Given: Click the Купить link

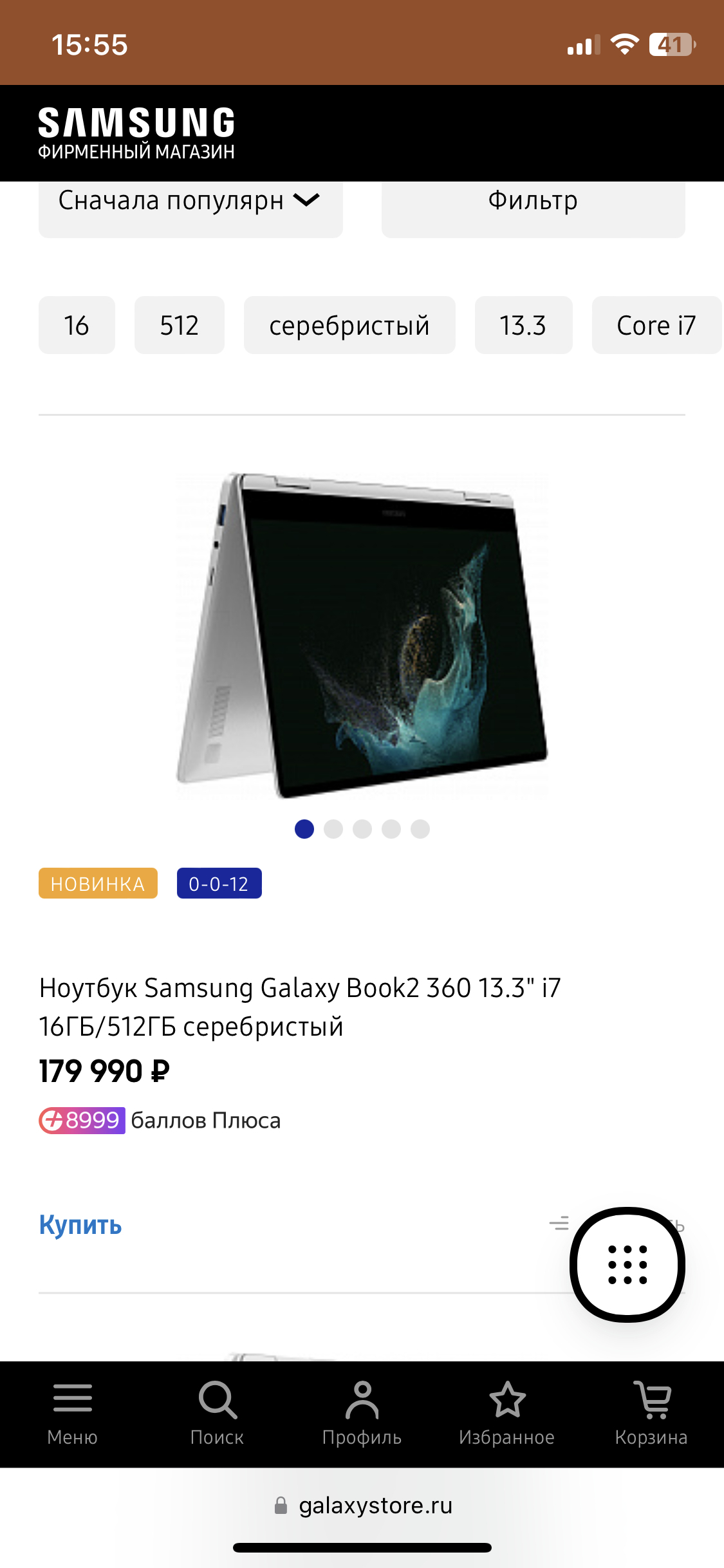Looking at the screenshot, I should coord(80,1224).
